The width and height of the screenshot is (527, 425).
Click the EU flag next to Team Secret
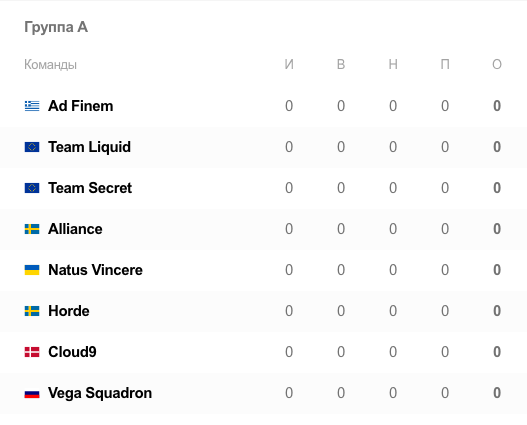pyautogui.click(x=32, y=188)
